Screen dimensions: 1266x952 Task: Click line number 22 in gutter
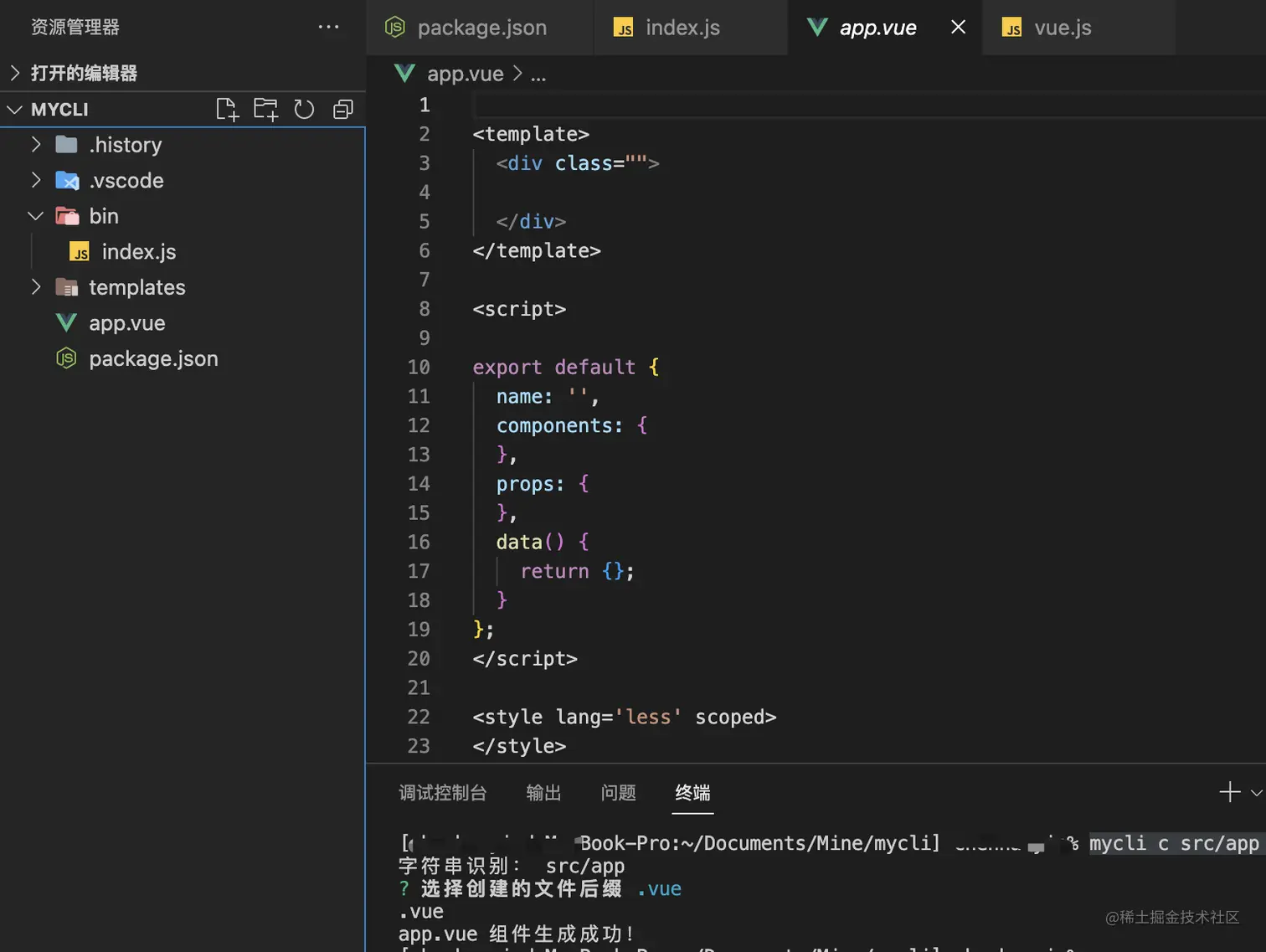[419, 717]
